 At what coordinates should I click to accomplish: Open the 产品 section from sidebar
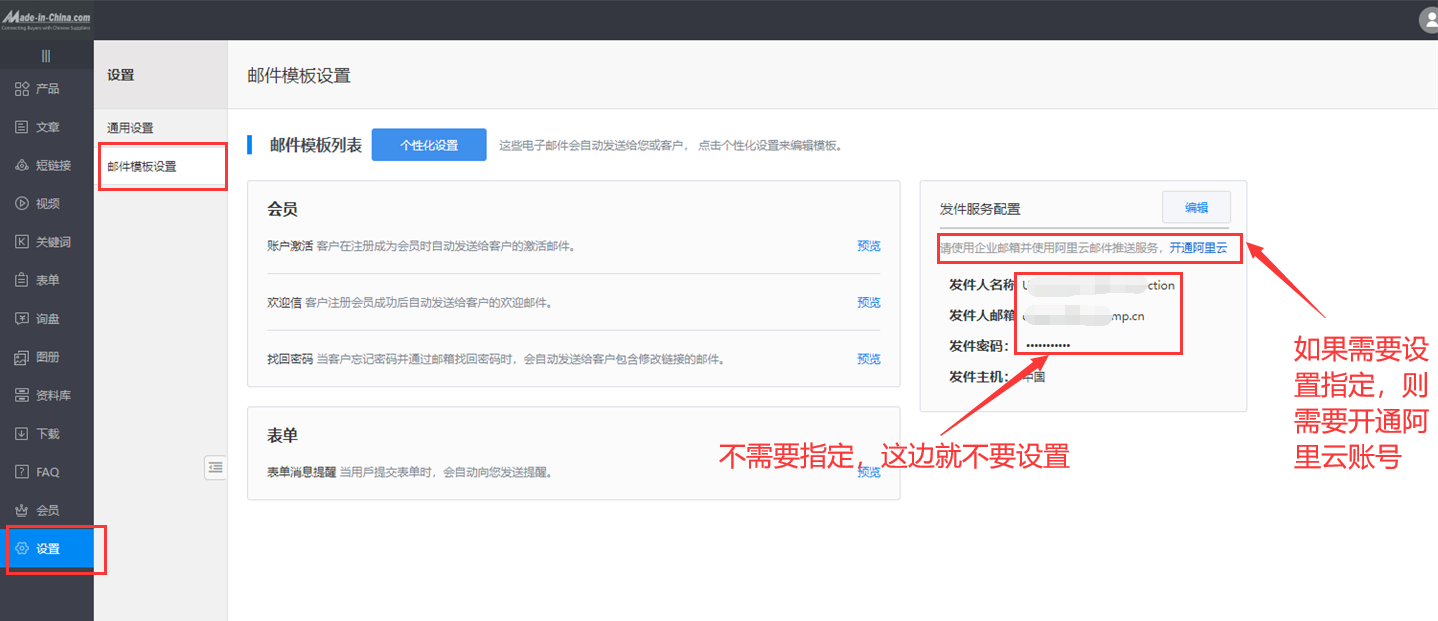(x=40, y=88)
